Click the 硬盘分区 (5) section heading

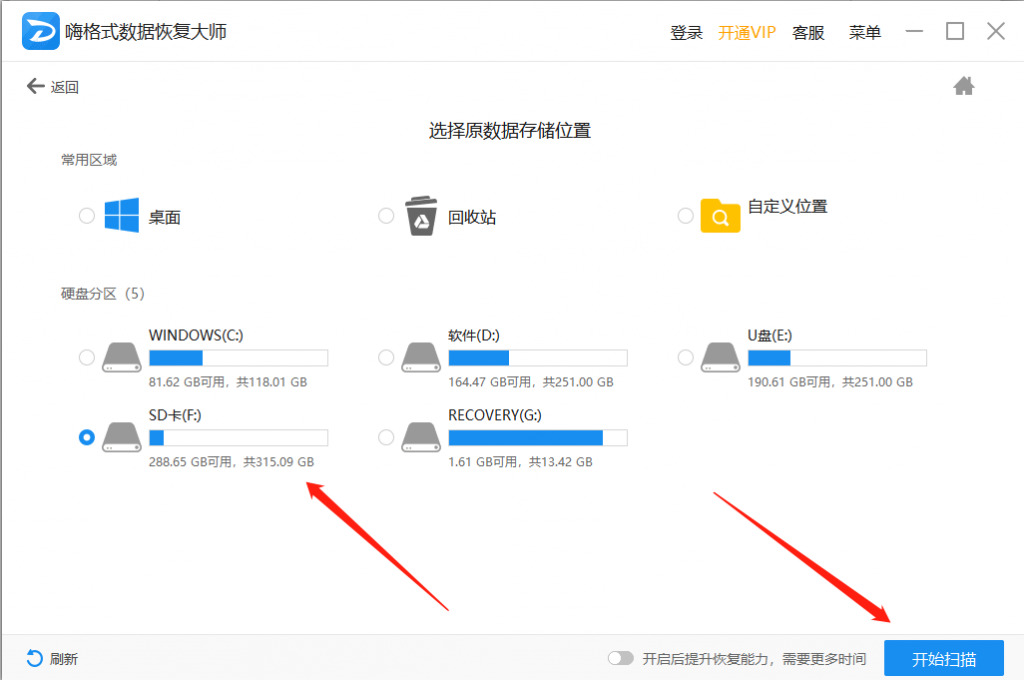[x=103, y=293]
